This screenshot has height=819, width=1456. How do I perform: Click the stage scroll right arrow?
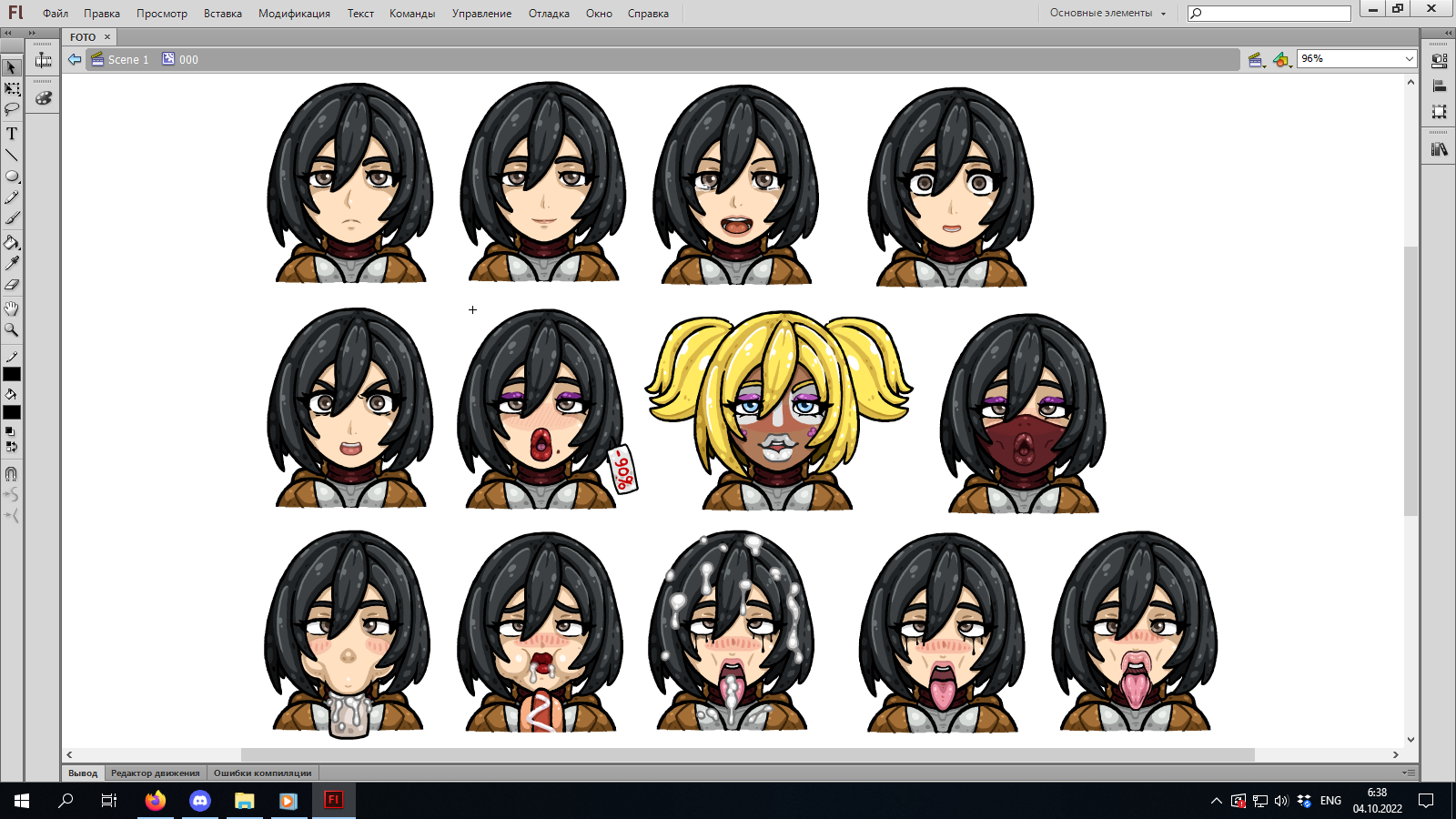(x=1396, y=755)
